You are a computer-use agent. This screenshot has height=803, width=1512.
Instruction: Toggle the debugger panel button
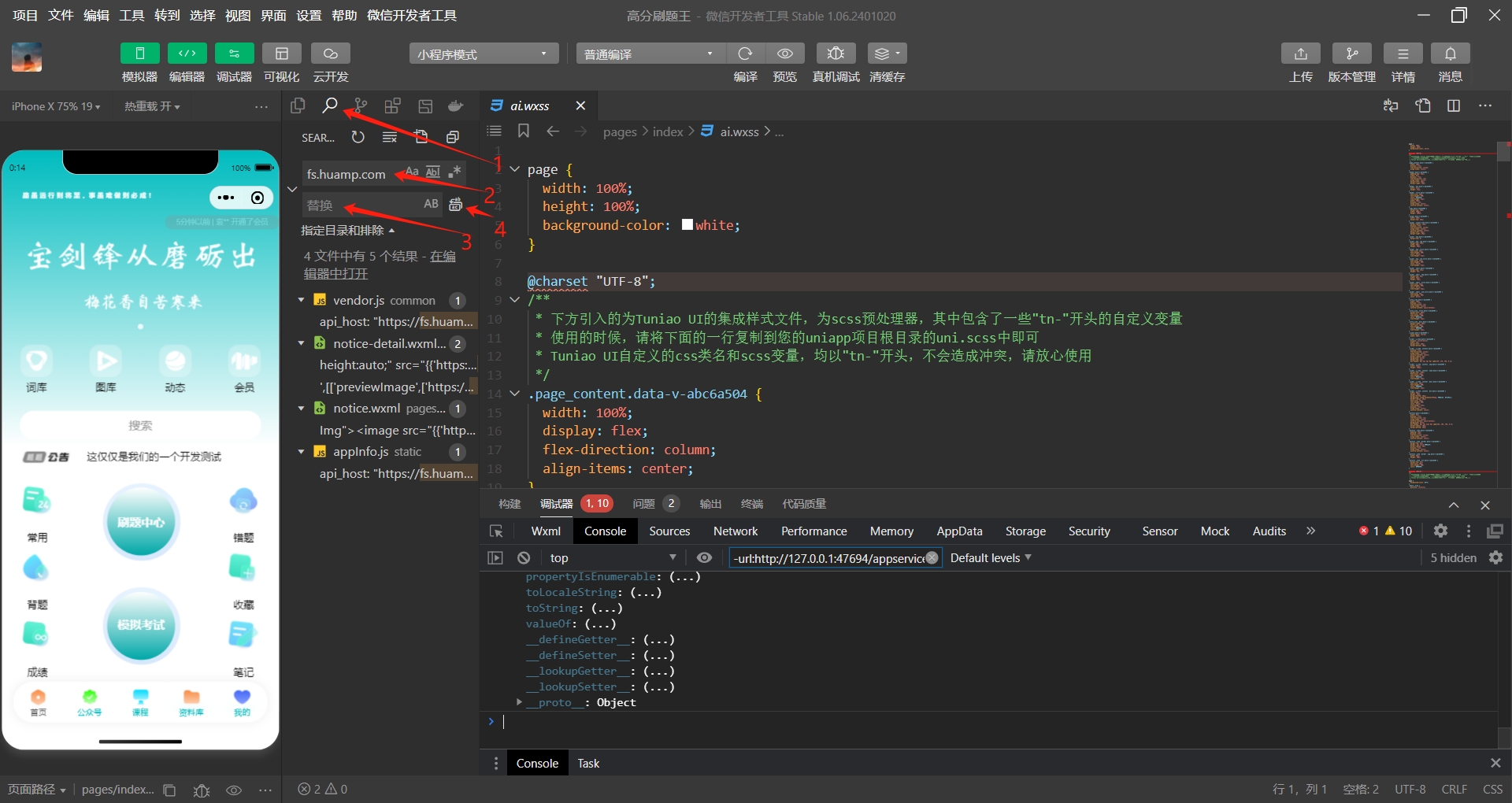tap(234, 54)
